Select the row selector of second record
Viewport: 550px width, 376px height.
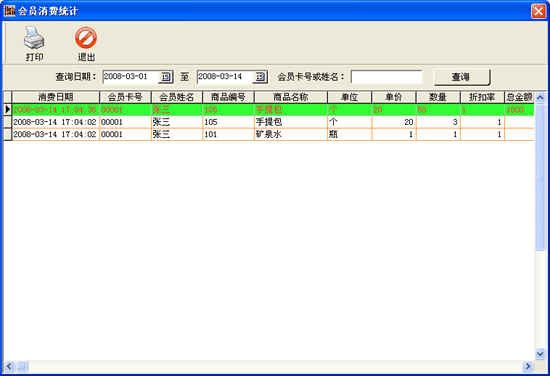click(x=7, y=122)
